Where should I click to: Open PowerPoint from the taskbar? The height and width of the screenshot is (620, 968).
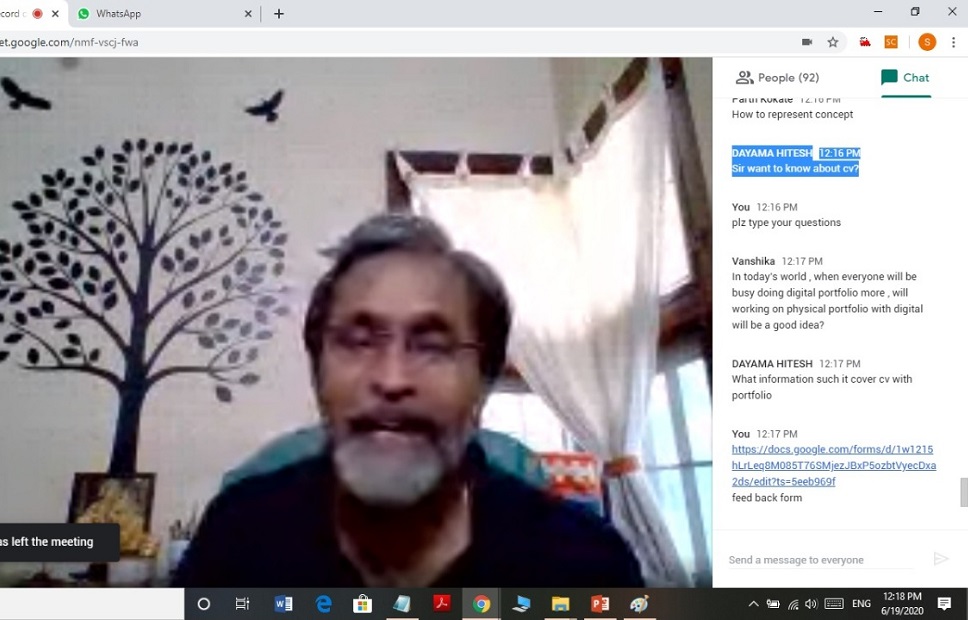[600, 604]
